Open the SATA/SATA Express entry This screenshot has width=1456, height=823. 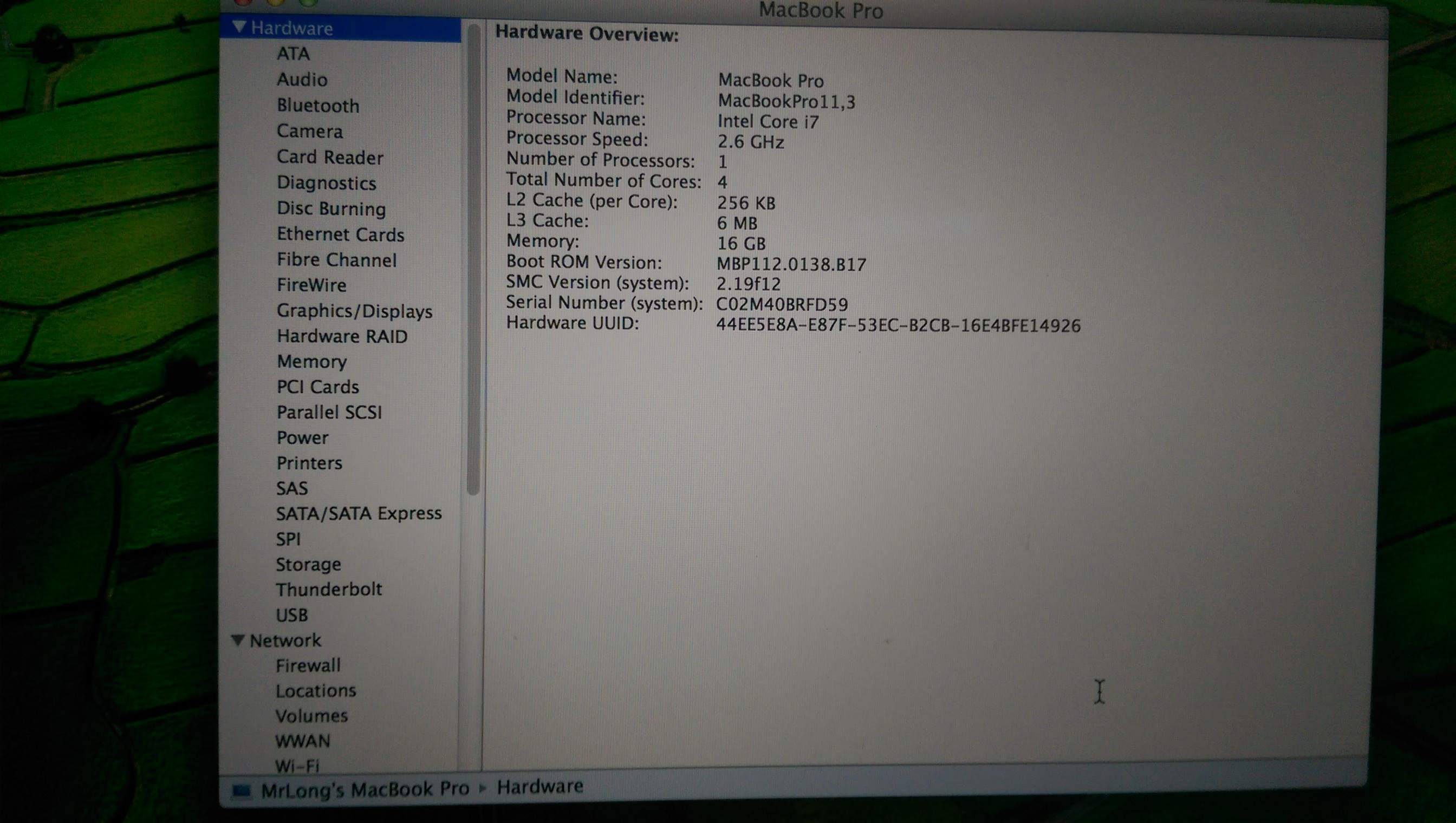[x=359, y=513]
